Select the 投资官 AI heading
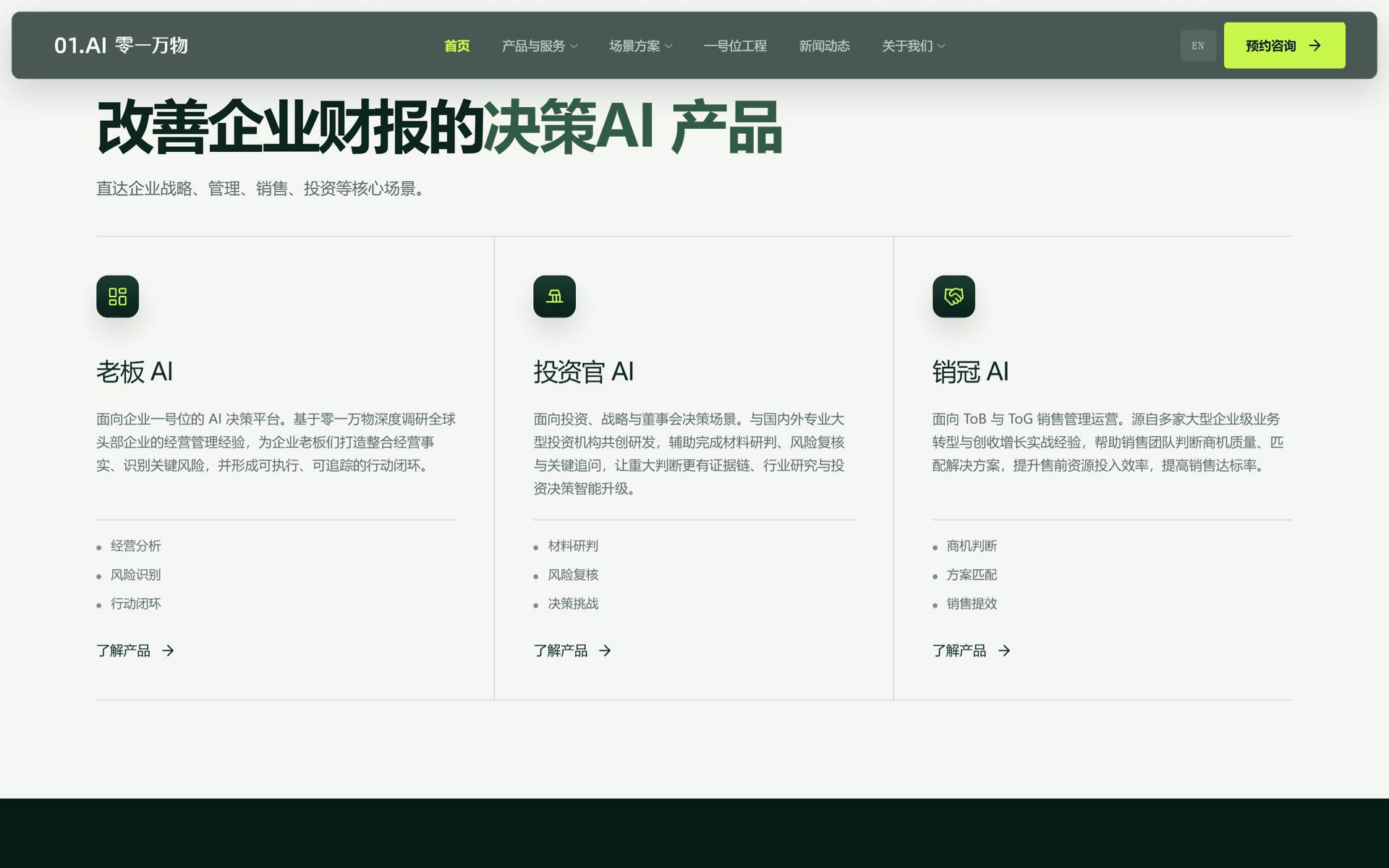This screenshot has height=868, width=1389. (584, 372)
